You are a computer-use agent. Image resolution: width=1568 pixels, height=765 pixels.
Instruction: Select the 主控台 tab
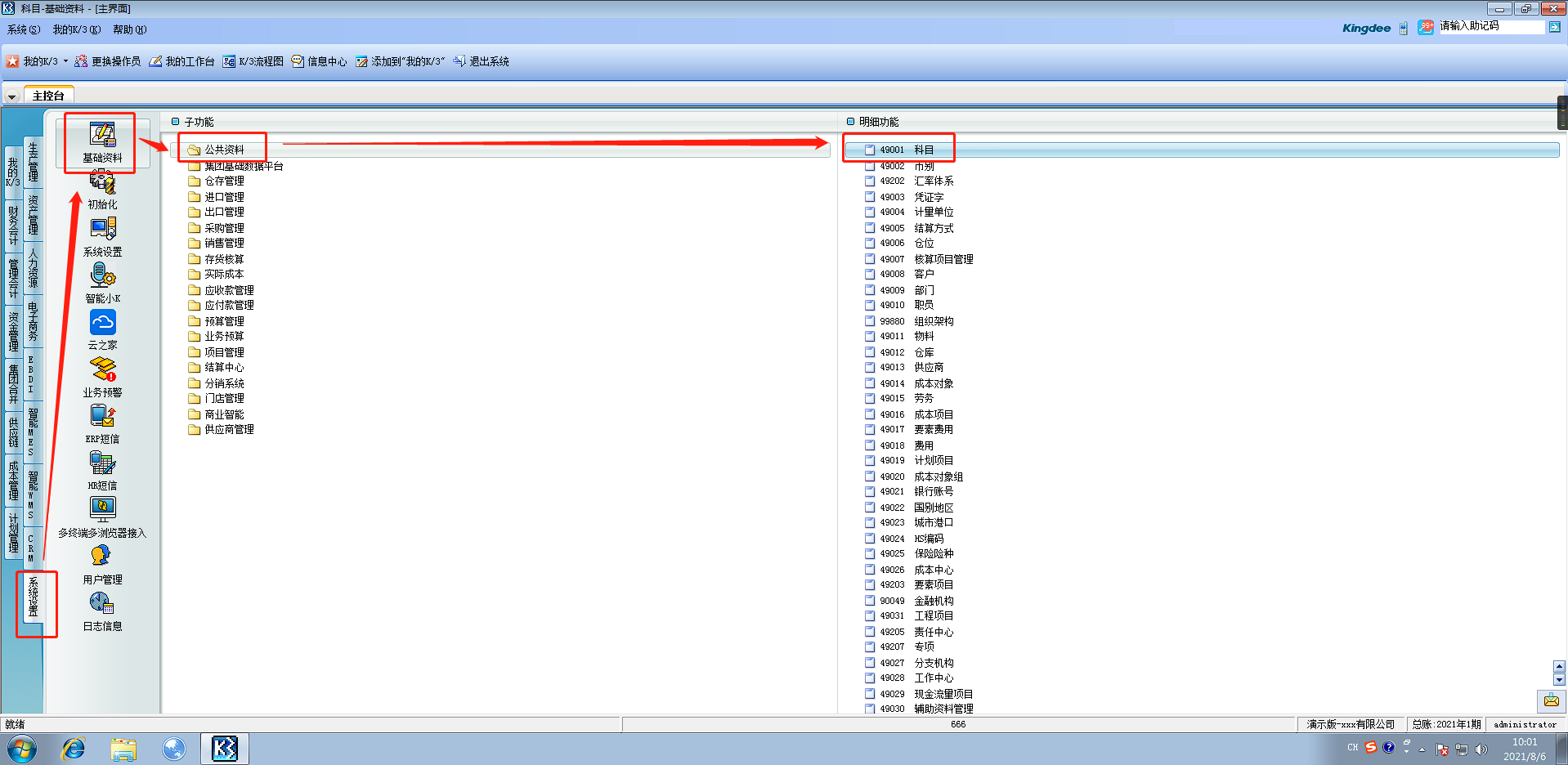[49, 96]
